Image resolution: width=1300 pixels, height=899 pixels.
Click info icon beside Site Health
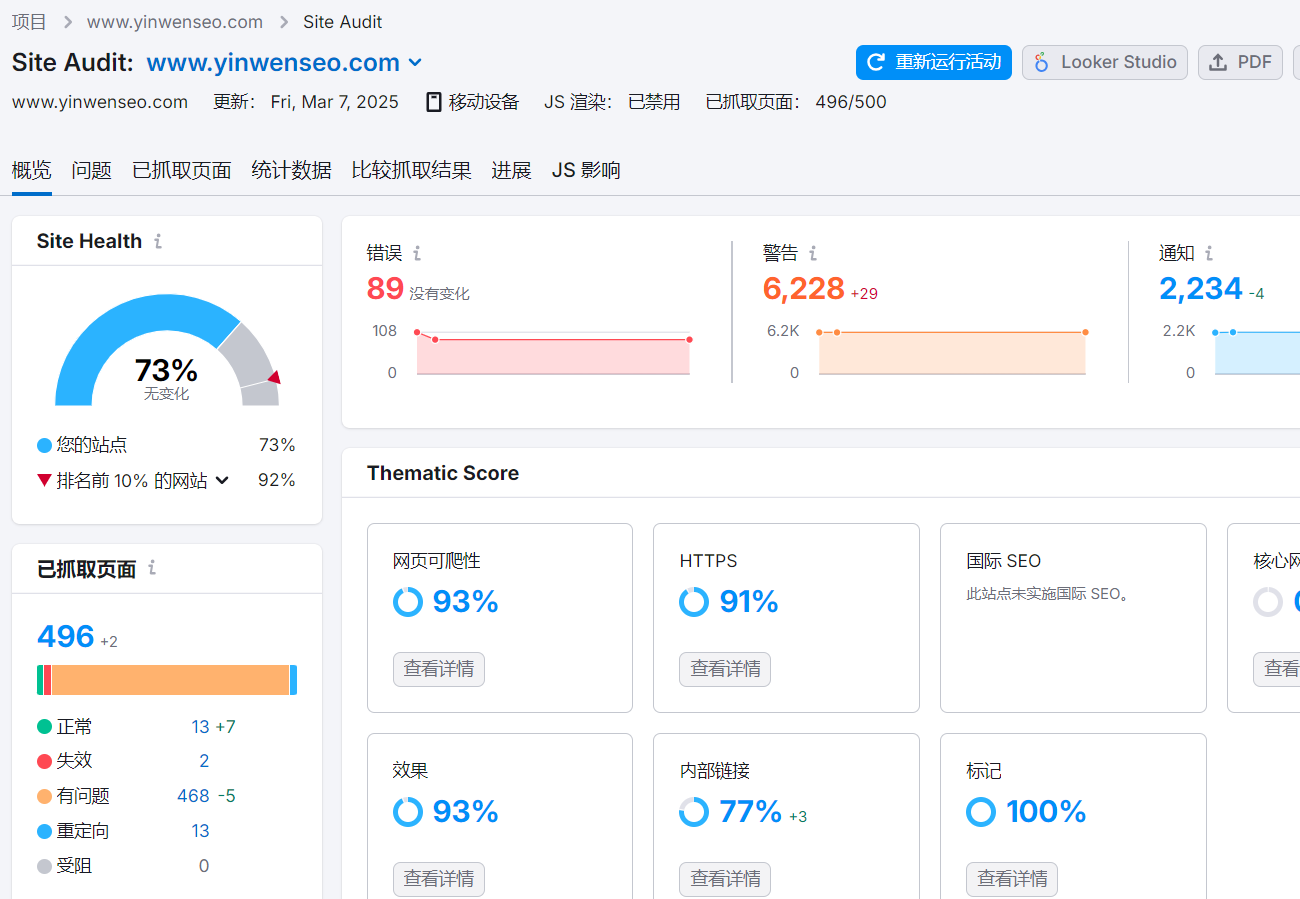pyautogui.click(x=158, y=241)
